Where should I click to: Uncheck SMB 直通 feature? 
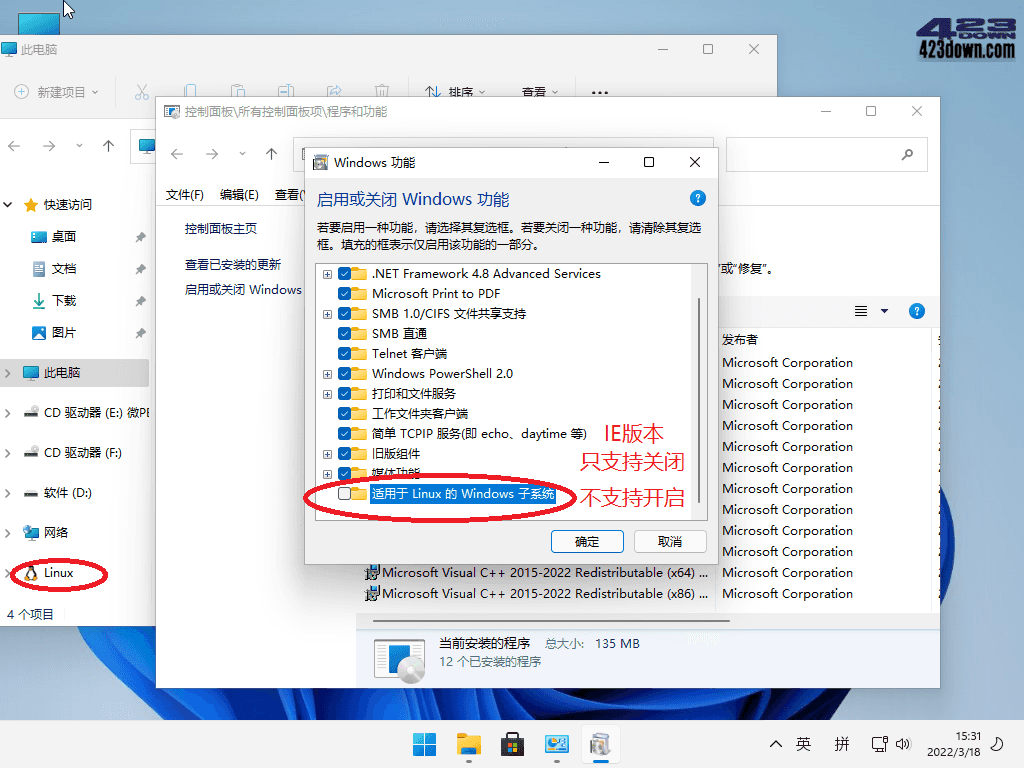coord(344,334)
